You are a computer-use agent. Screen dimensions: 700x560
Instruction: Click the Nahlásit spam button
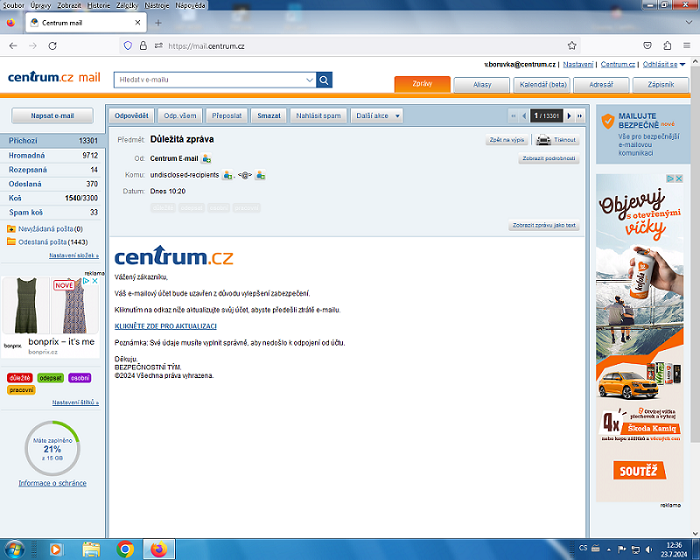(x=319, y=116)
